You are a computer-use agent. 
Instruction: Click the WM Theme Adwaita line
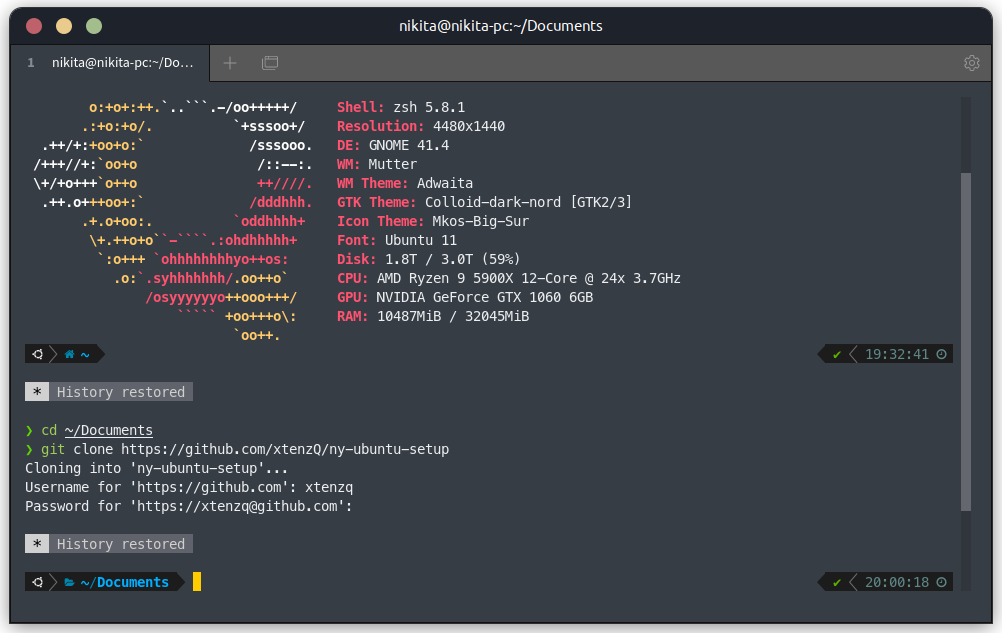coord(405,183)
